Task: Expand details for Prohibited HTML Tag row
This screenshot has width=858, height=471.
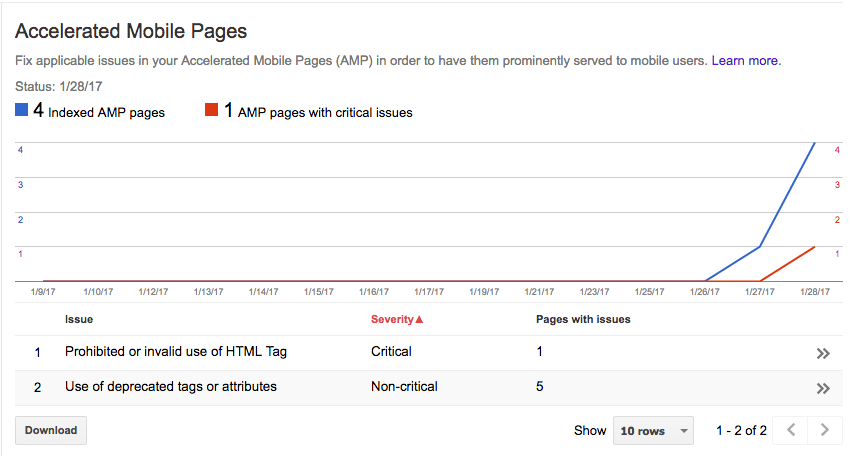Action: [823, 353]
